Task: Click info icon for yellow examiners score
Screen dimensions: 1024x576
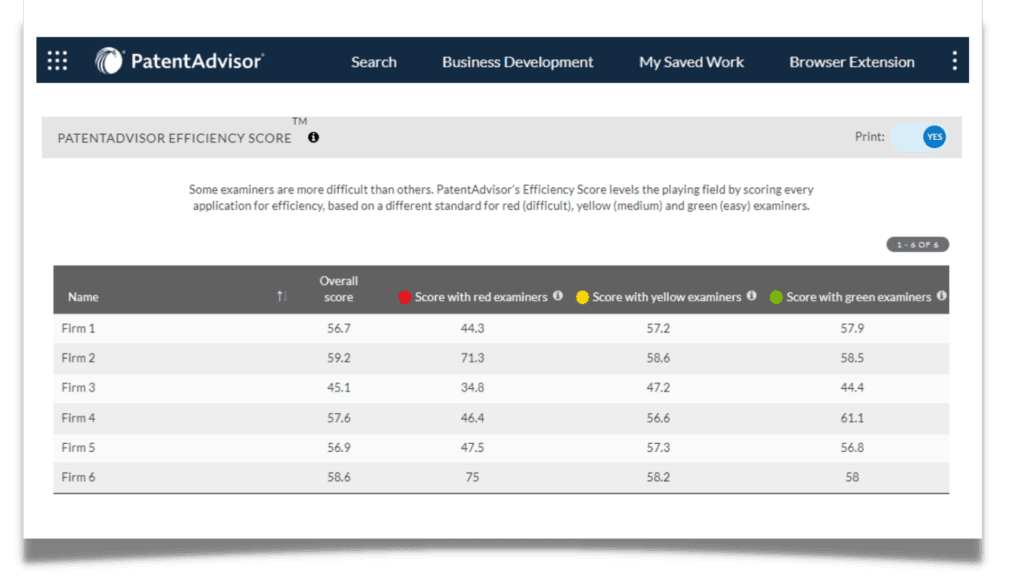Action: coord(752,296)
